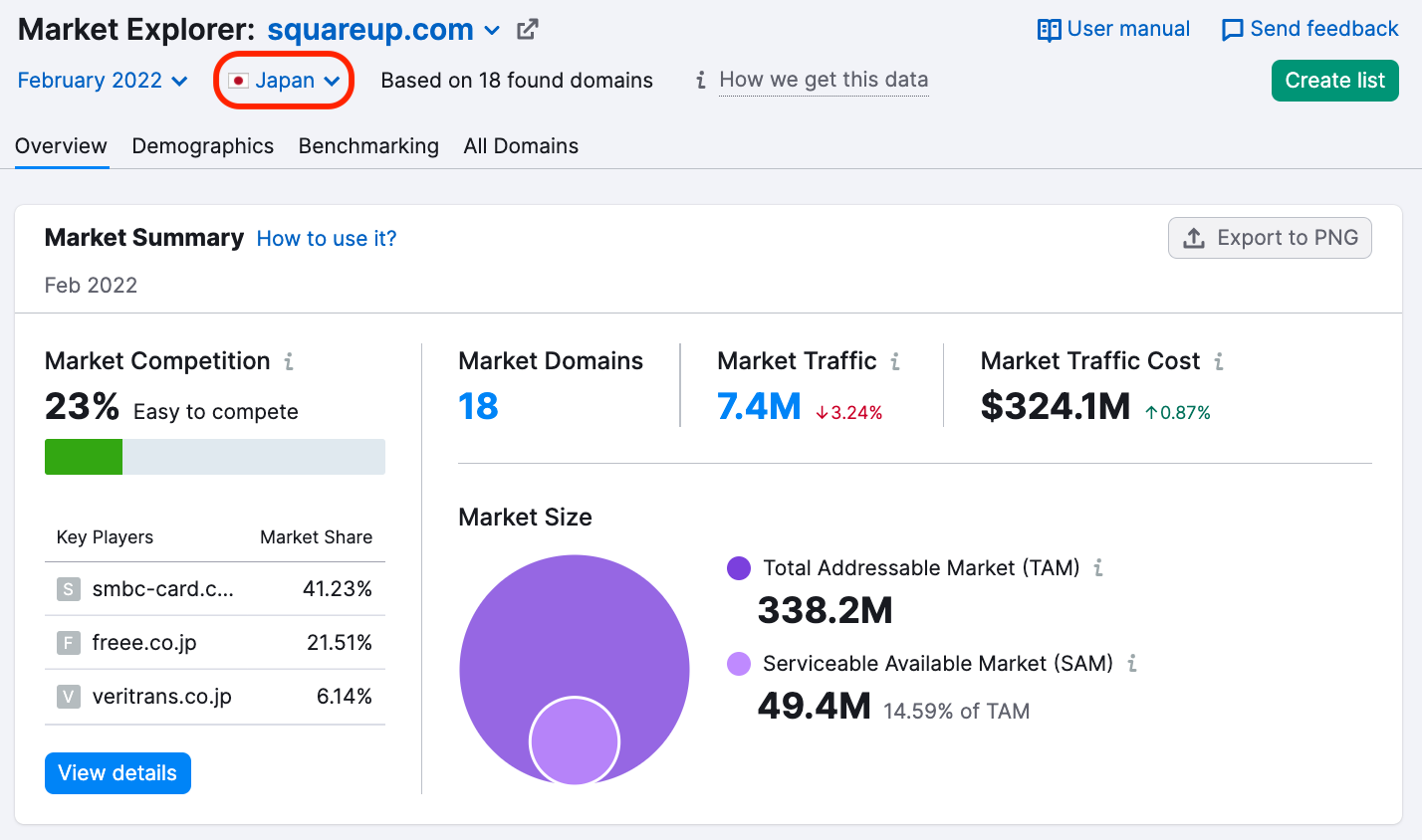Click the freee.co.jp favicon icon
1422x840 pixels.
[x=68, y=643]
